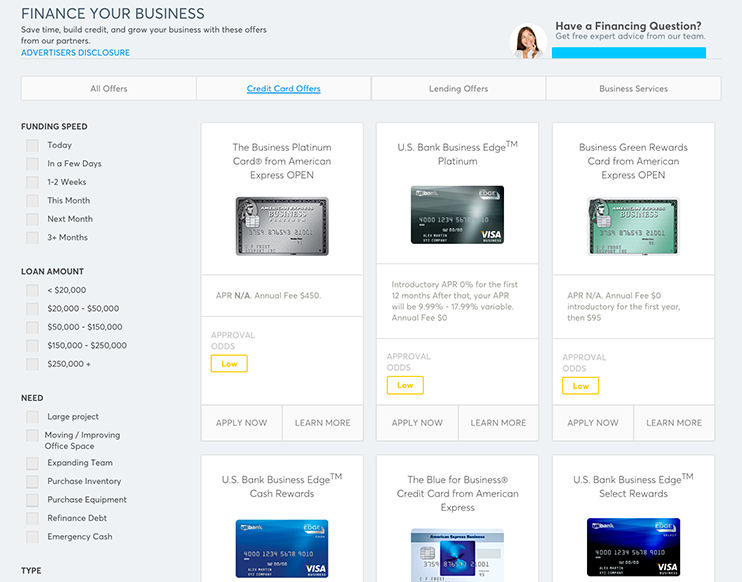The image size is (742, 582).
Task: Click the Business Green Rewards card image
Action: 633,226
